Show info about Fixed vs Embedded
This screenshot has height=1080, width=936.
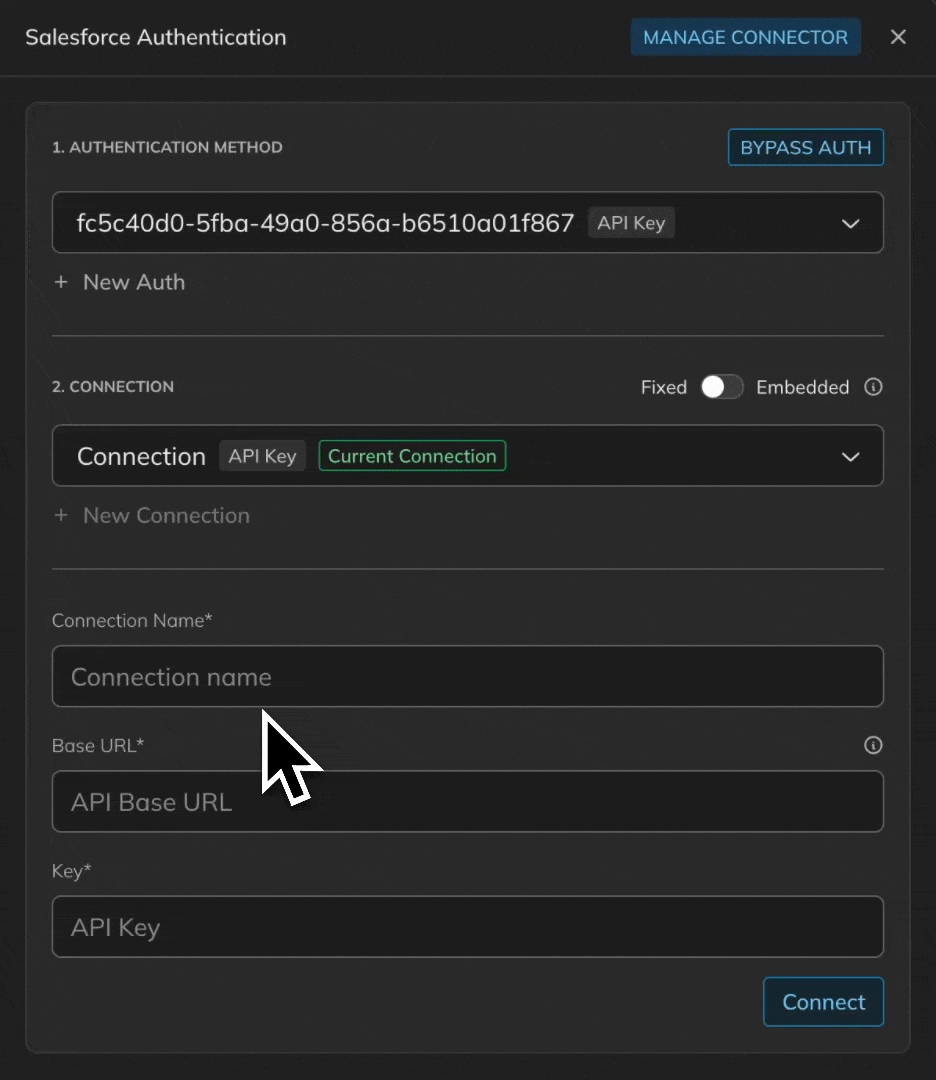point(873,387)
